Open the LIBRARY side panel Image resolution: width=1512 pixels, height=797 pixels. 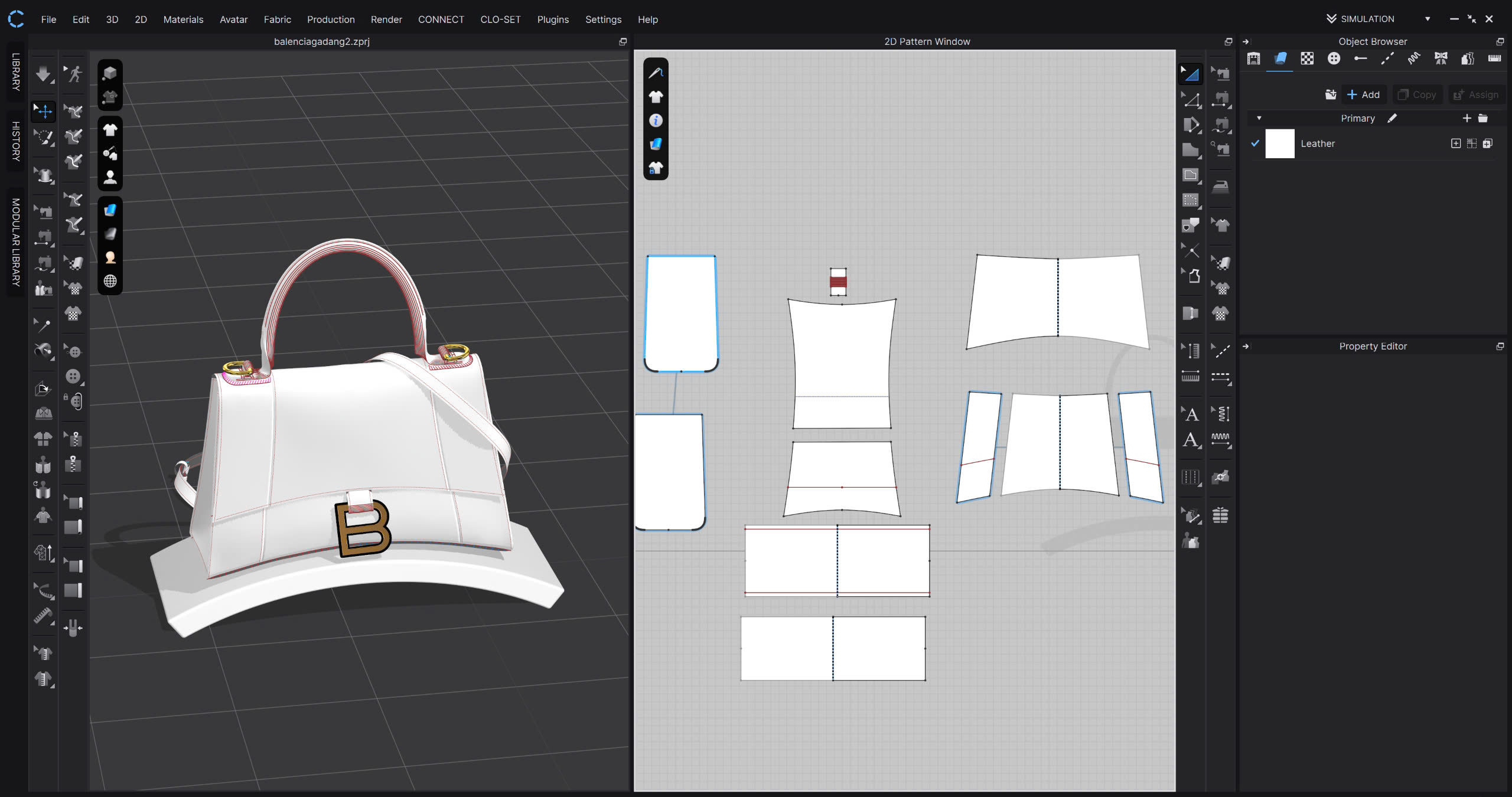pyautogui.click(x=16, y=72)
